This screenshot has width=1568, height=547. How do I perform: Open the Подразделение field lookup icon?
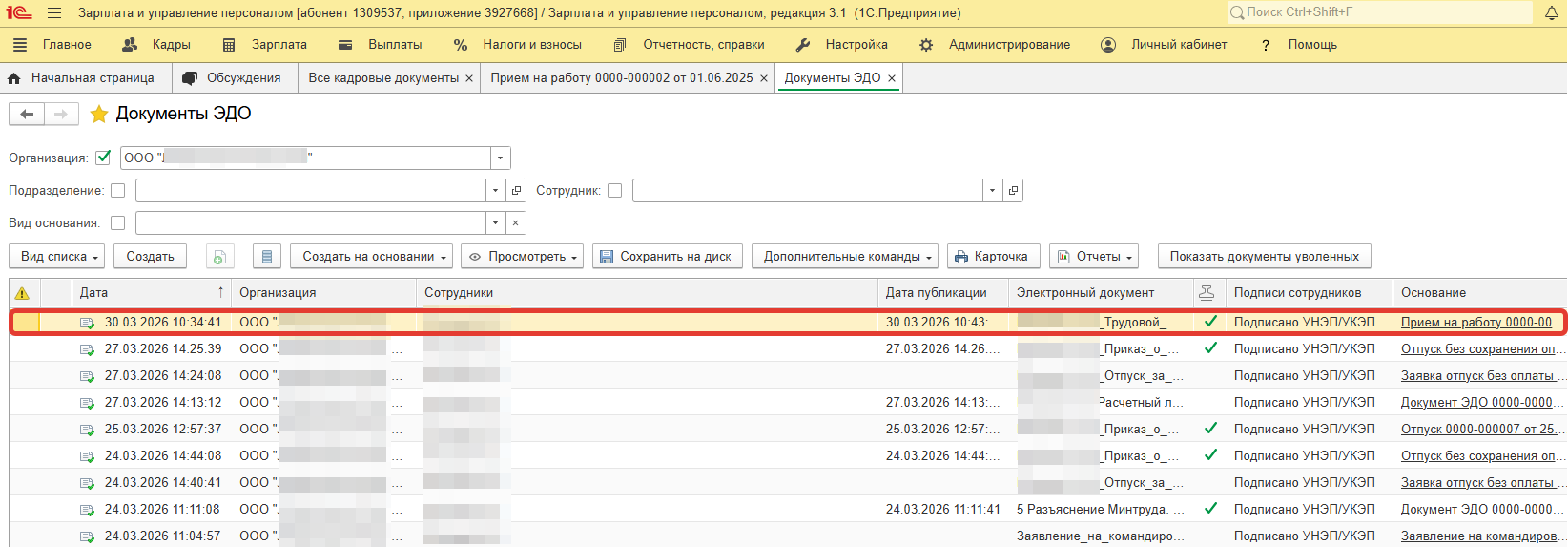516,191
